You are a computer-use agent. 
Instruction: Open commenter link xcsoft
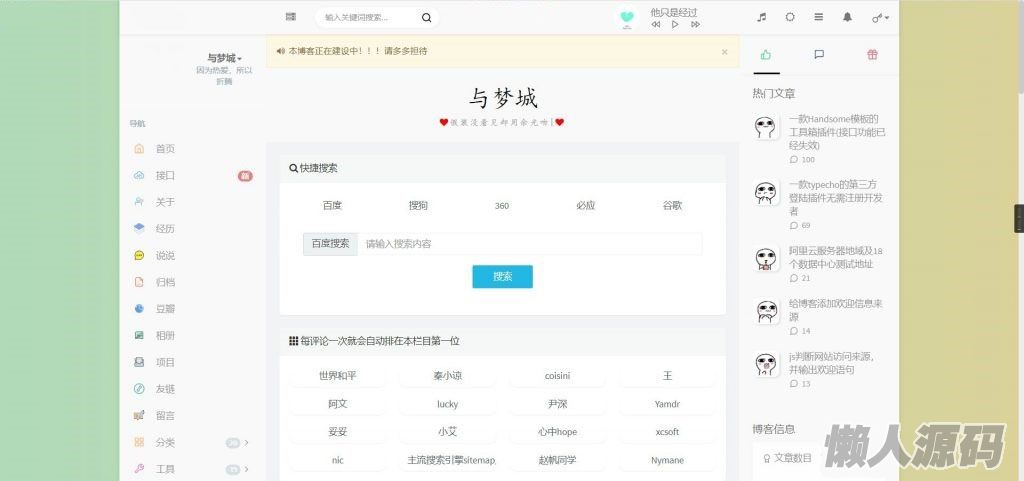click(667, 432)
